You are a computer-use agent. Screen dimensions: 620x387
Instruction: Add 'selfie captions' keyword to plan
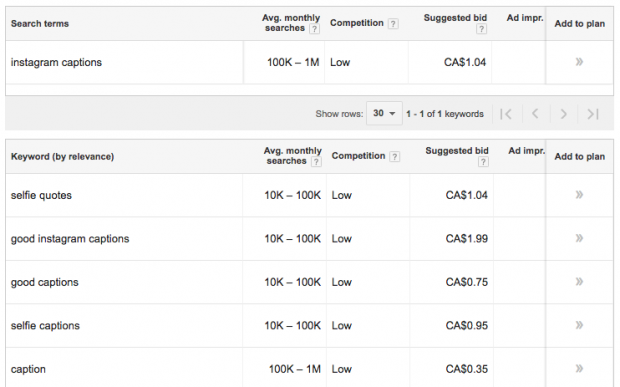579,325
